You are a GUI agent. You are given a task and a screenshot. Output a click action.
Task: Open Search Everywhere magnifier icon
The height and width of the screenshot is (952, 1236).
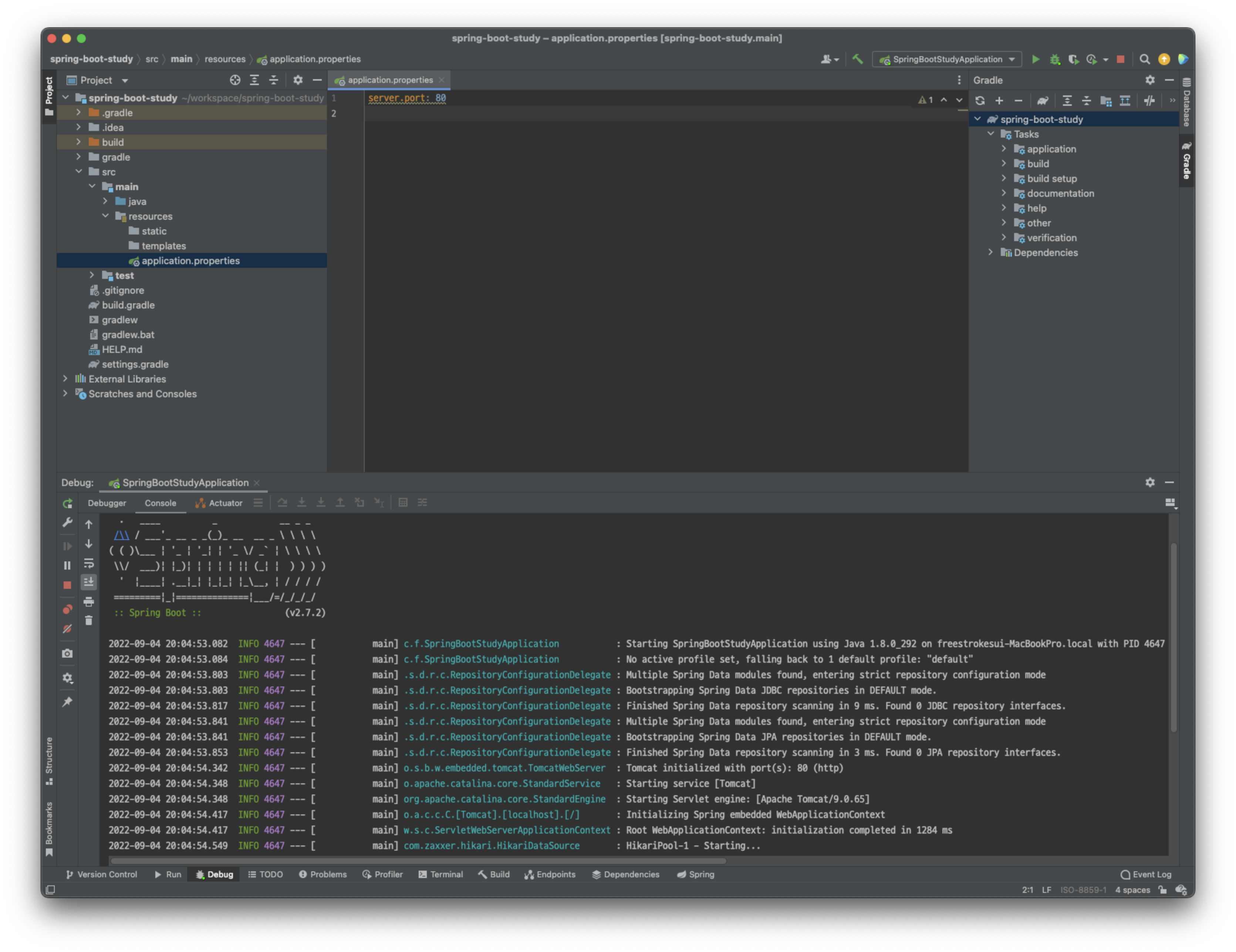(1144, 60)
